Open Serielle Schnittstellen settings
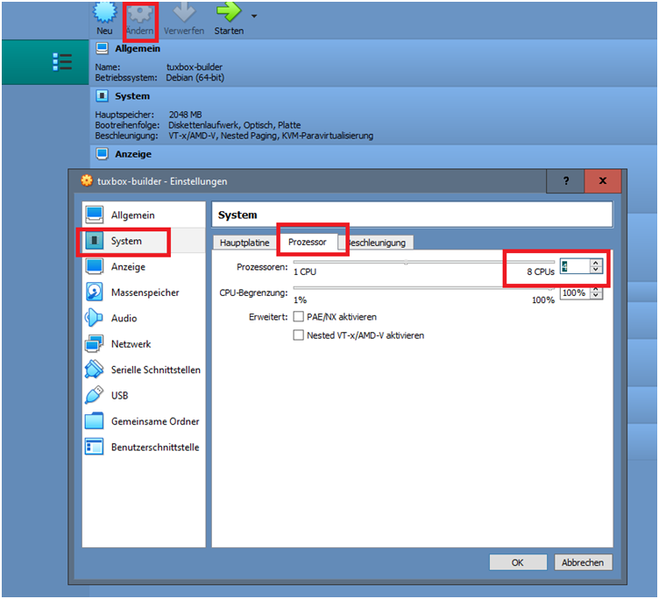The width and height of the screenshot is (659, 599). click(x=155, y=370)
